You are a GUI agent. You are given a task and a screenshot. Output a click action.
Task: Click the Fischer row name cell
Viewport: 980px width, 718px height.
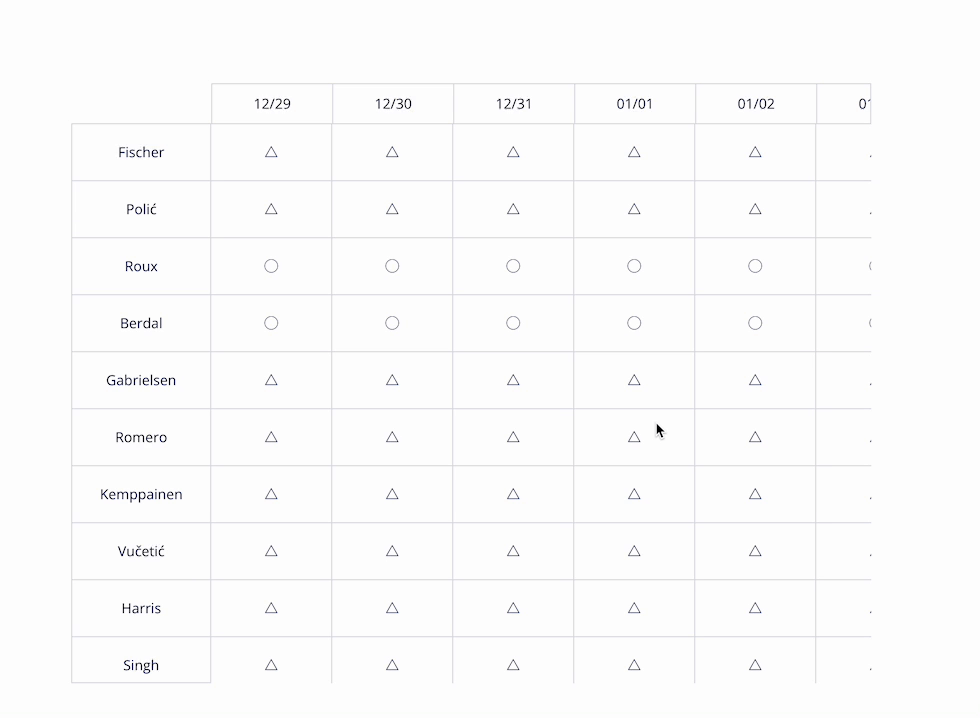(x=141, y=153)
